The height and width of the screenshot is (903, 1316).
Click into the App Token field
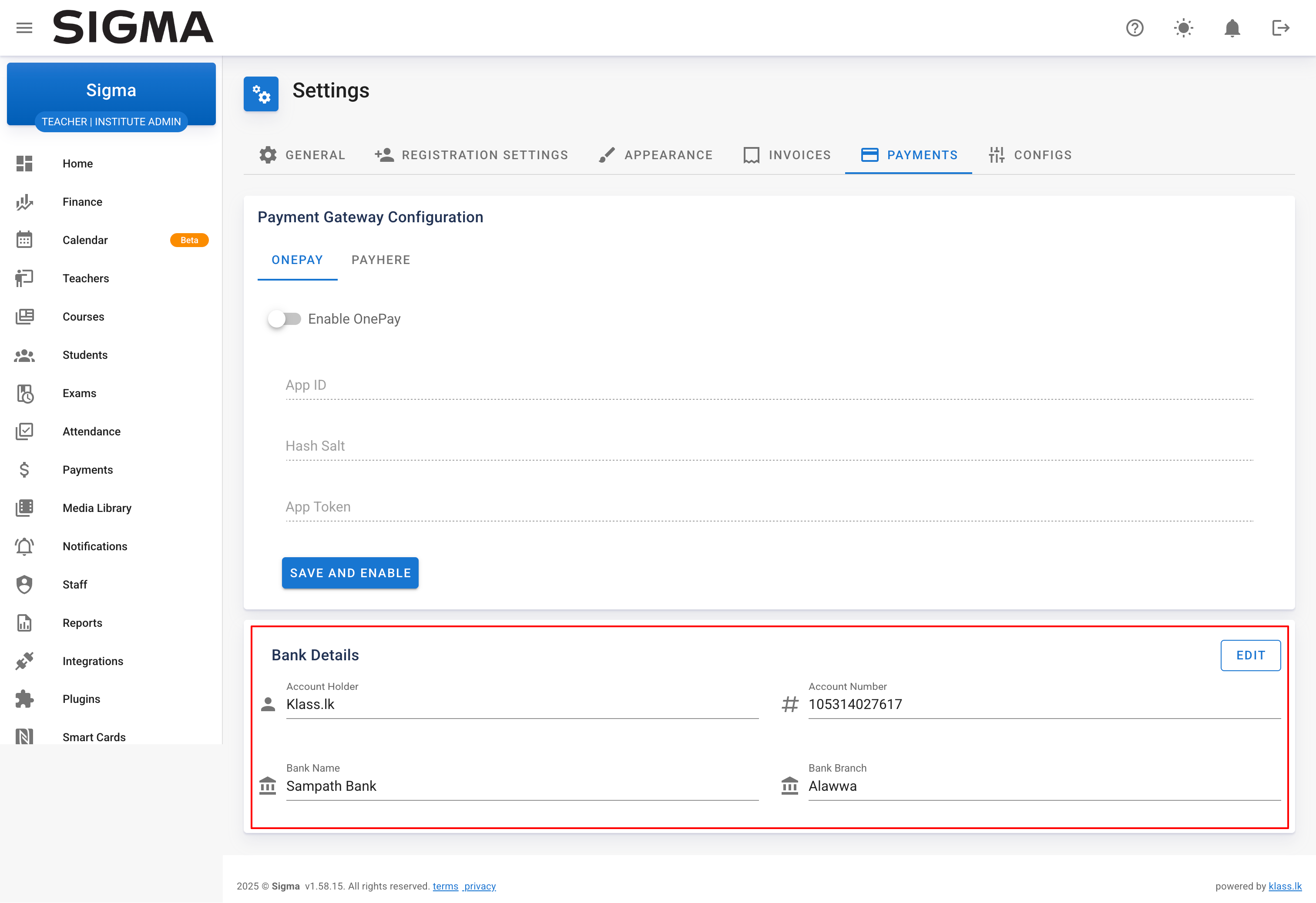(x=769, y=507)
